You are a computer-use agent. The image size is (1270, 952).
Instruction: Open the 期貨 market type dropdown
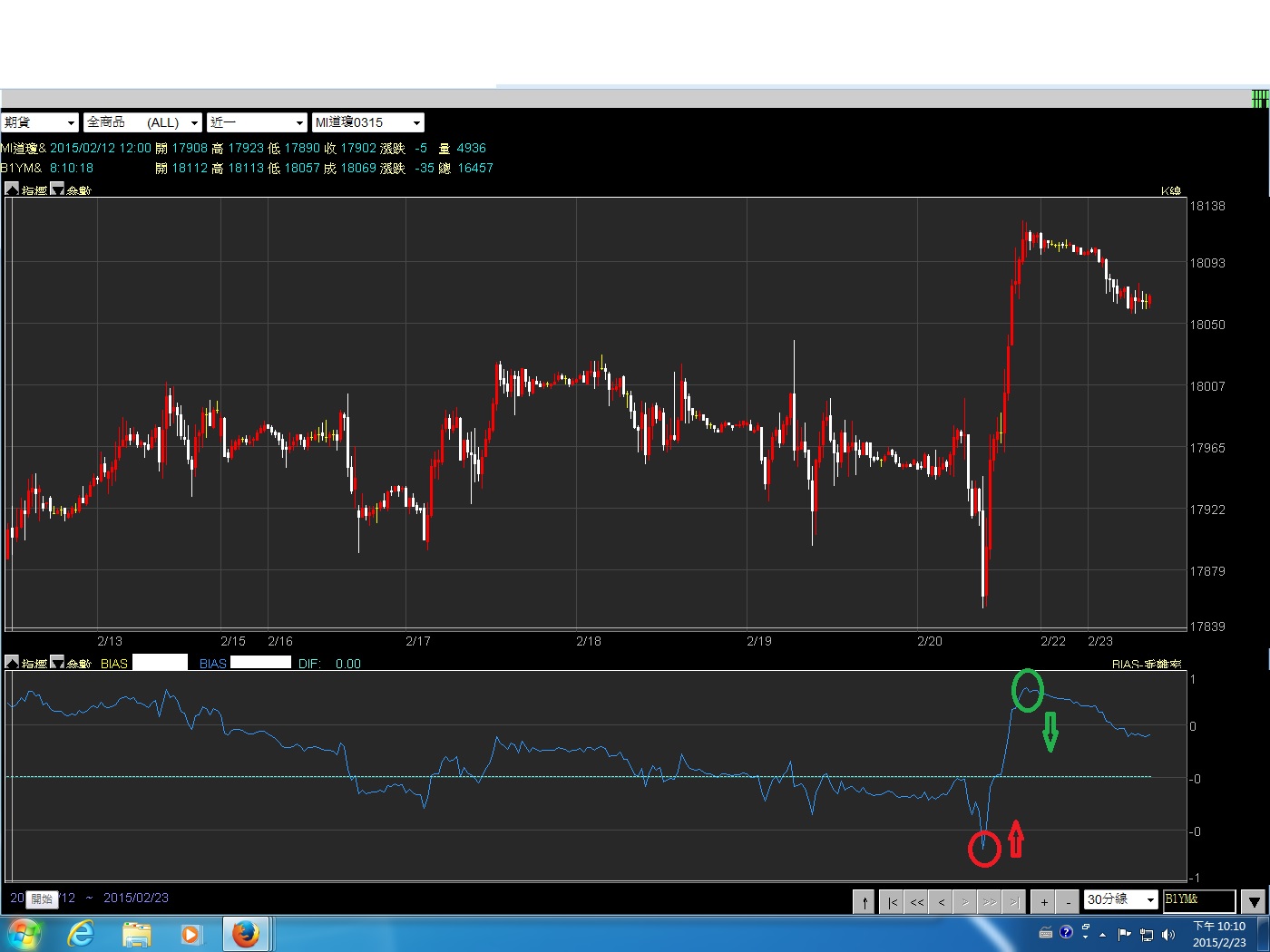tap(40, 122)
